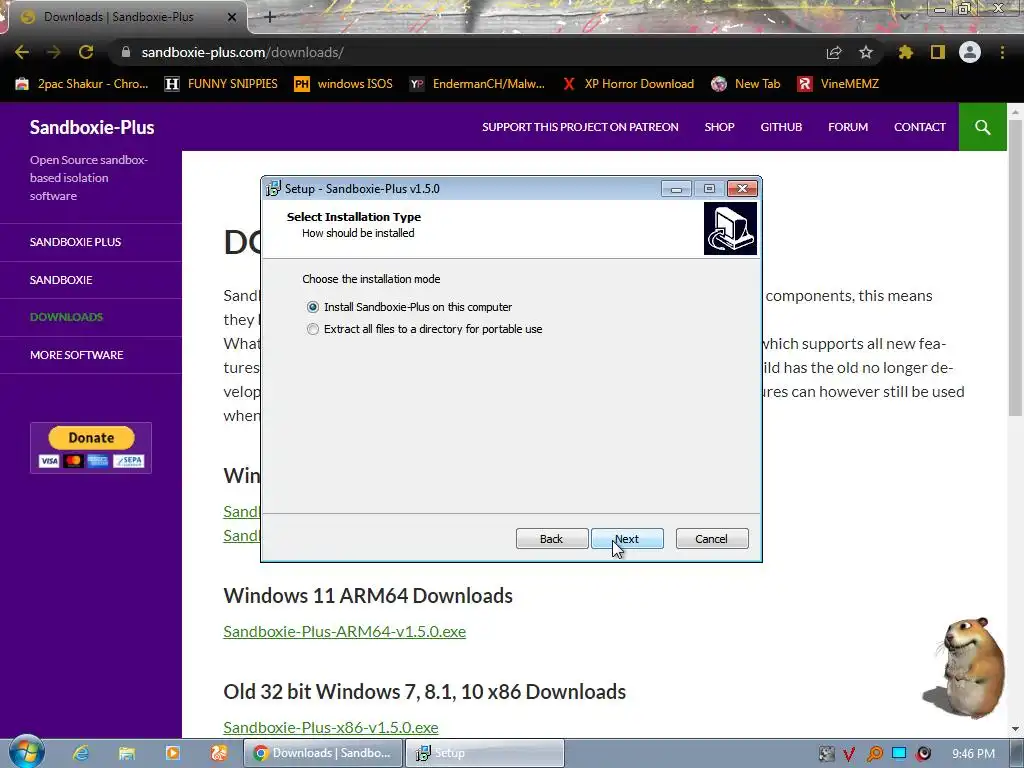Open Chrome extensions puzzle icon

tap(906, 52)
